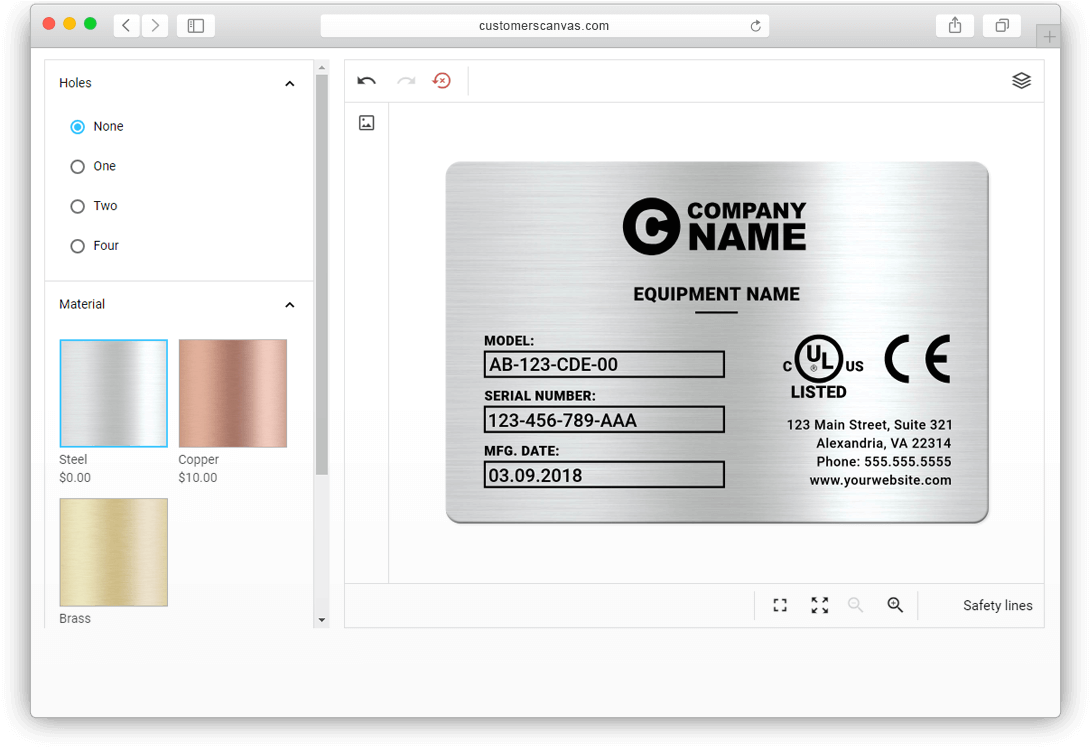
Task: Open the layers panel icon
Action: point(1021,81)
